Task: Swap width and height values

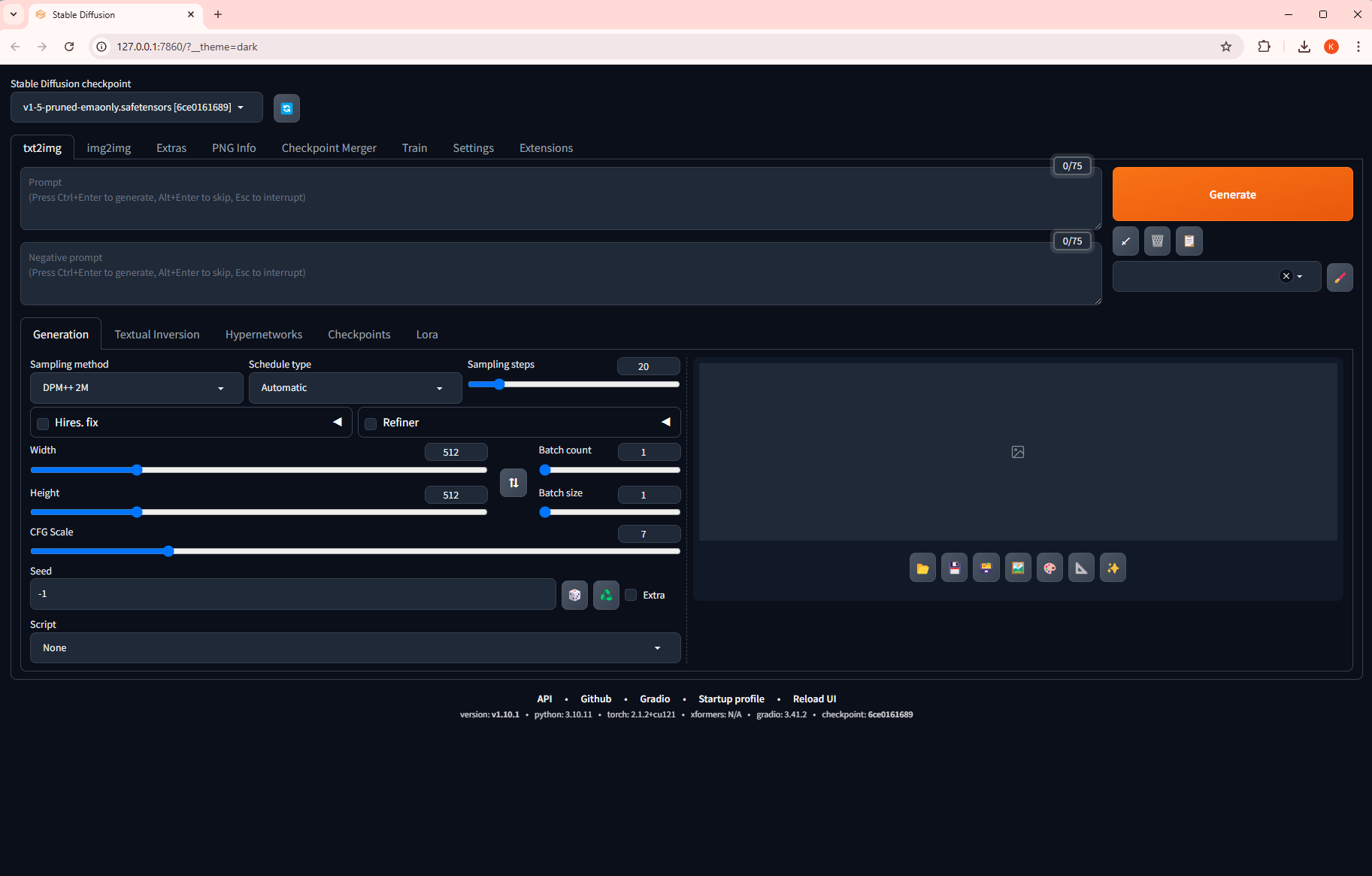Action: click(x=513, y=483)
